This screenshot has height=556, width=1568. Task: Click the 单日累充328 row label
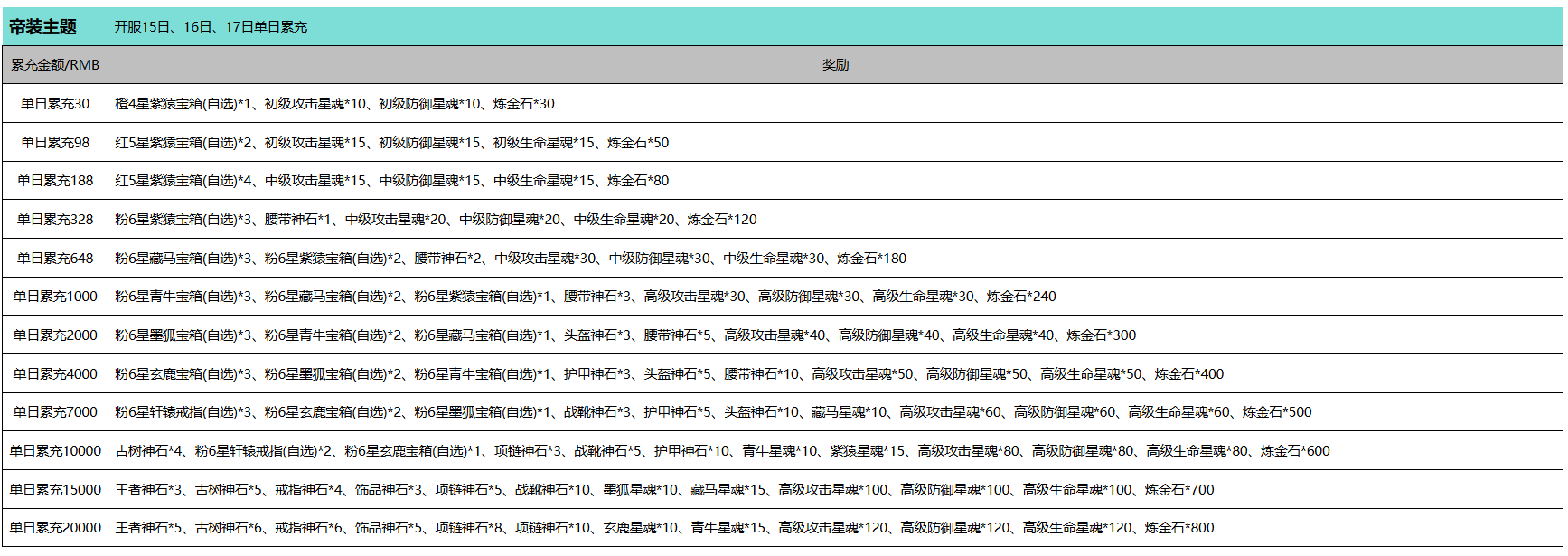[55, 220]
